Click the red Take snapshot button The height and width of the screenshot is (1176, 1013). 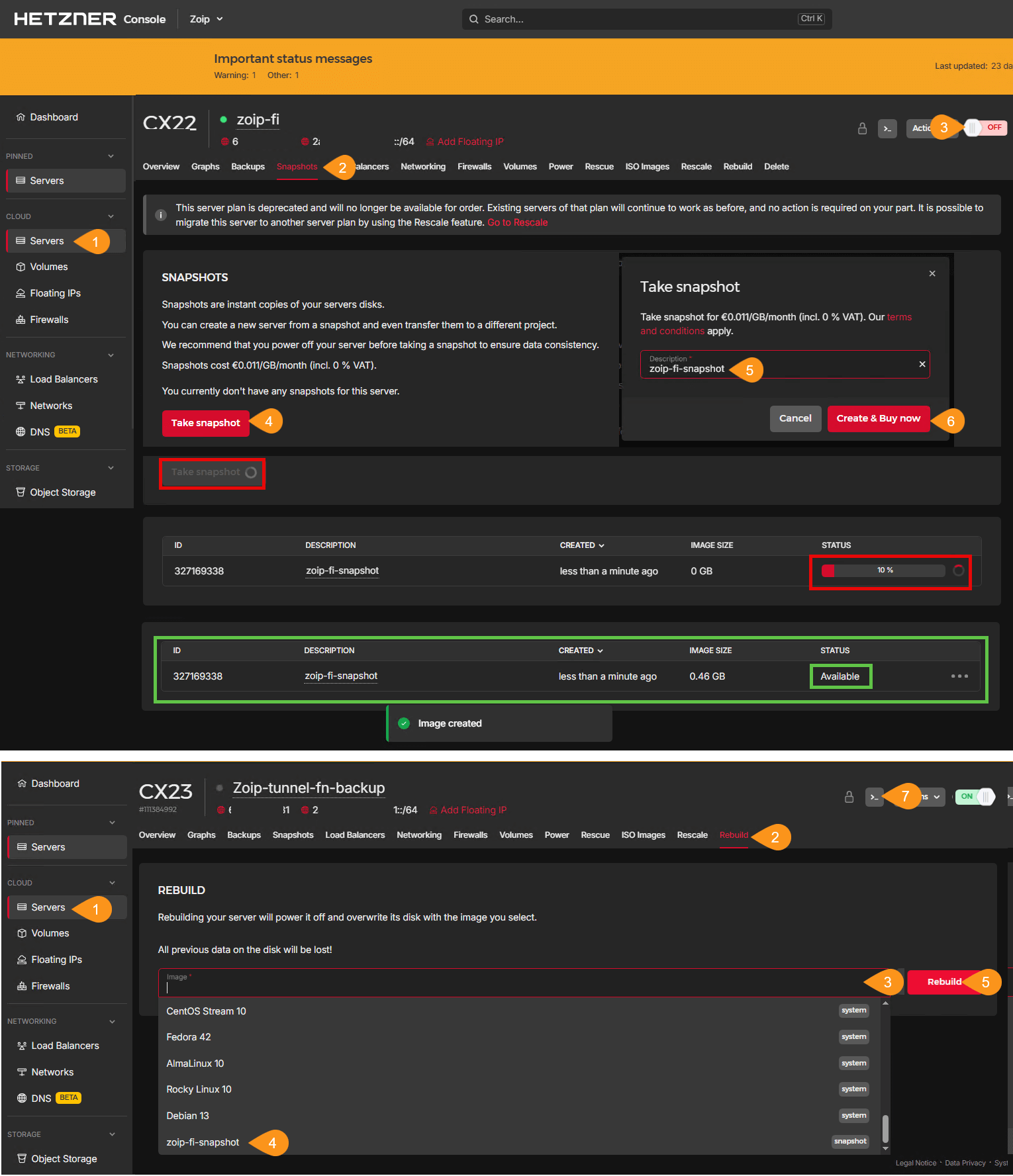pos(206,423)
